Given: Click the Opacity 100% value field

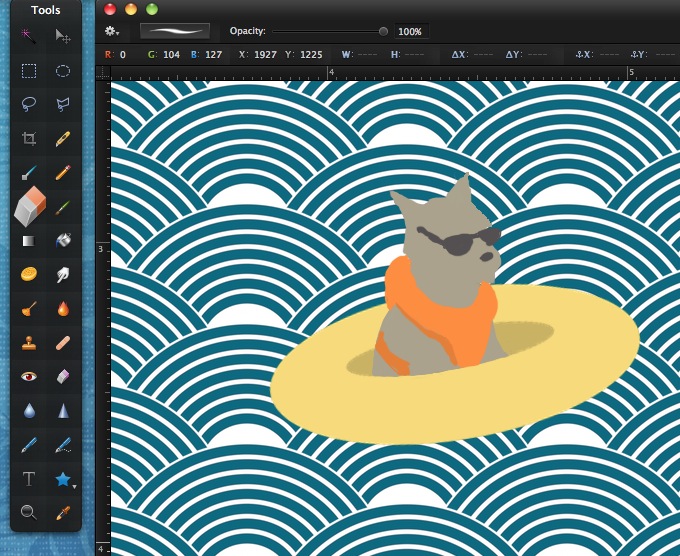Looking at the screenshot, I should pos(411,32).
